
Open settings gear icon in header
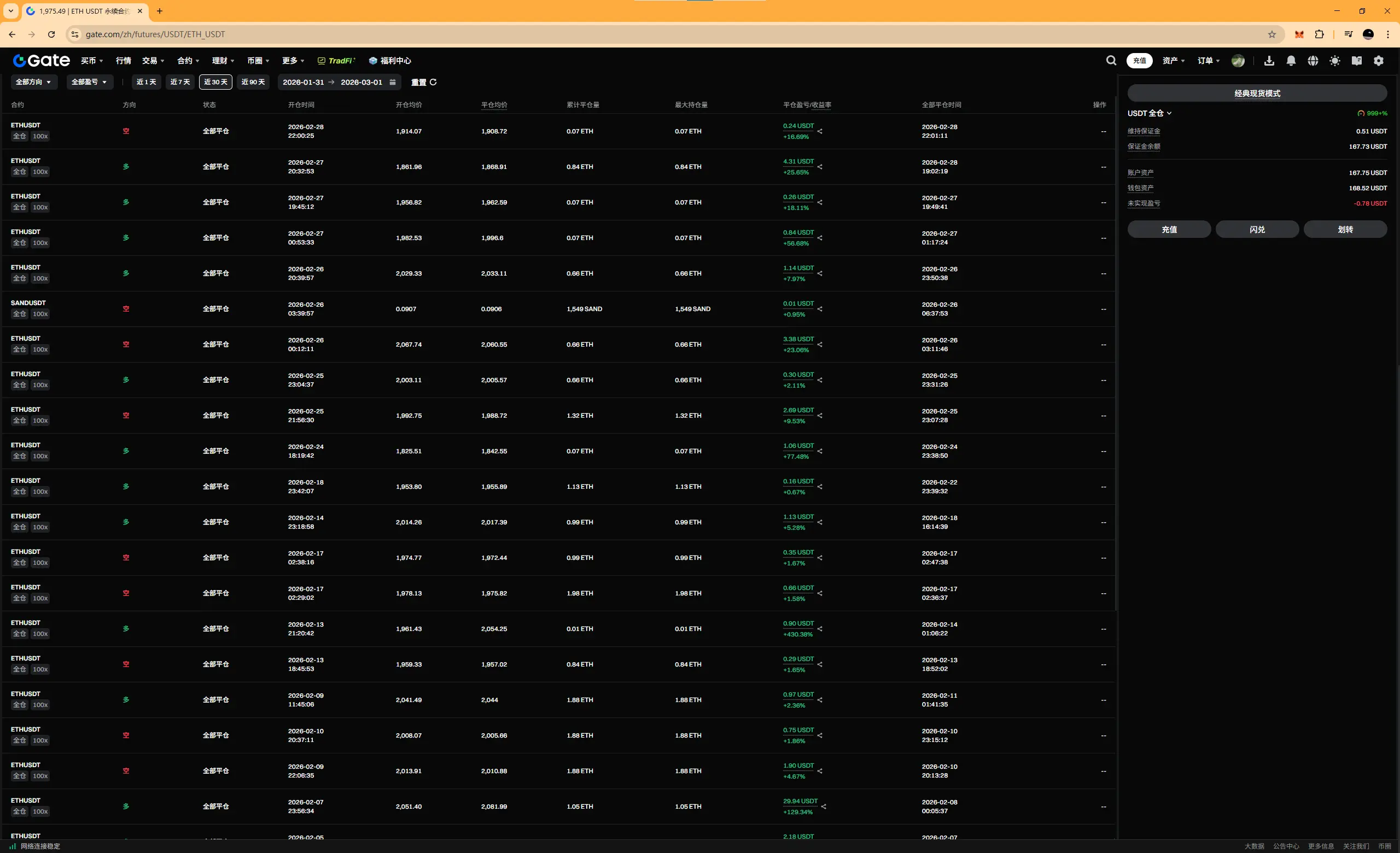[1379, 61]
